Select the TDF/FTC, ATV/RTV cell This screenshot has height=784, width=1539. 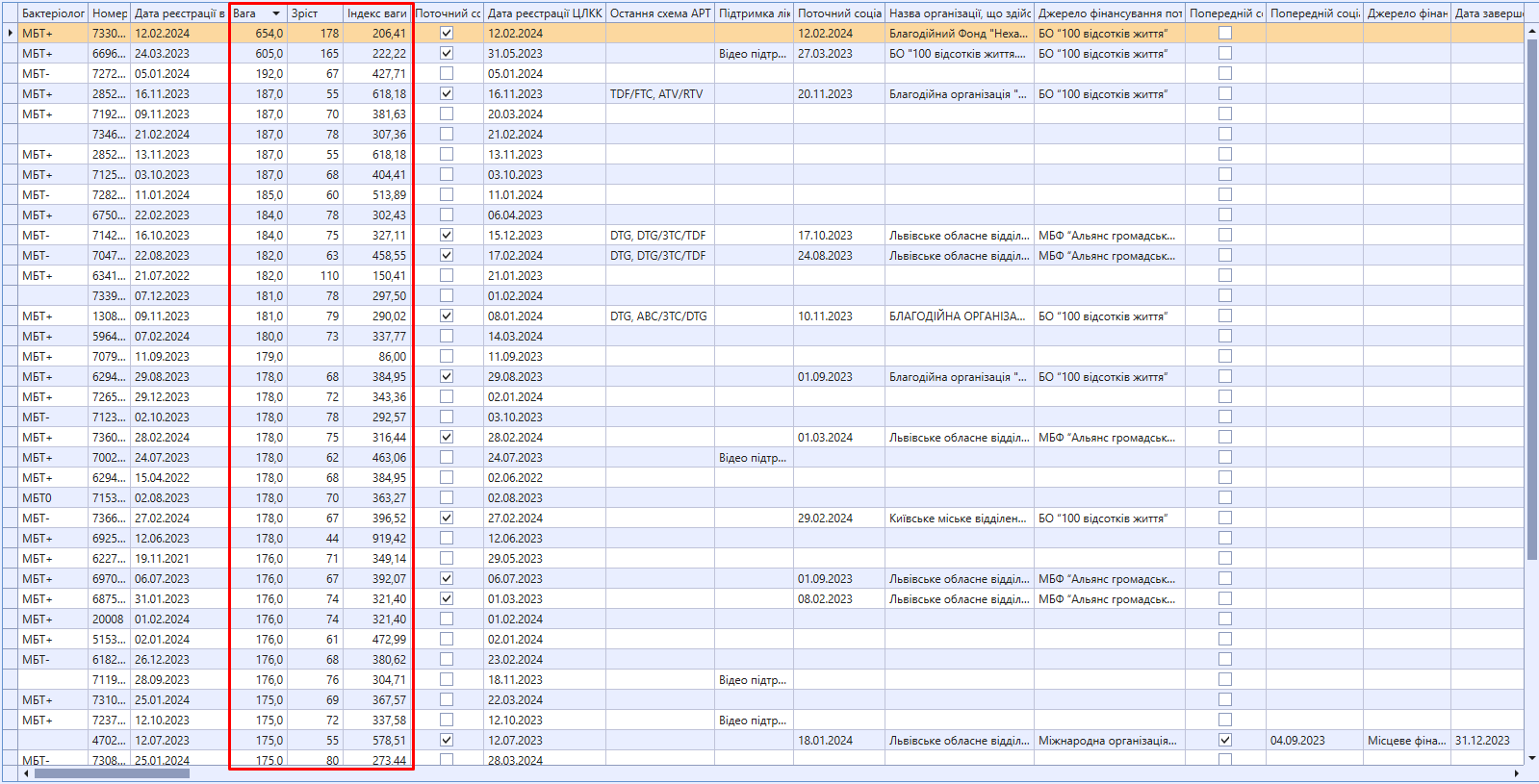click(x=658, y=94)
